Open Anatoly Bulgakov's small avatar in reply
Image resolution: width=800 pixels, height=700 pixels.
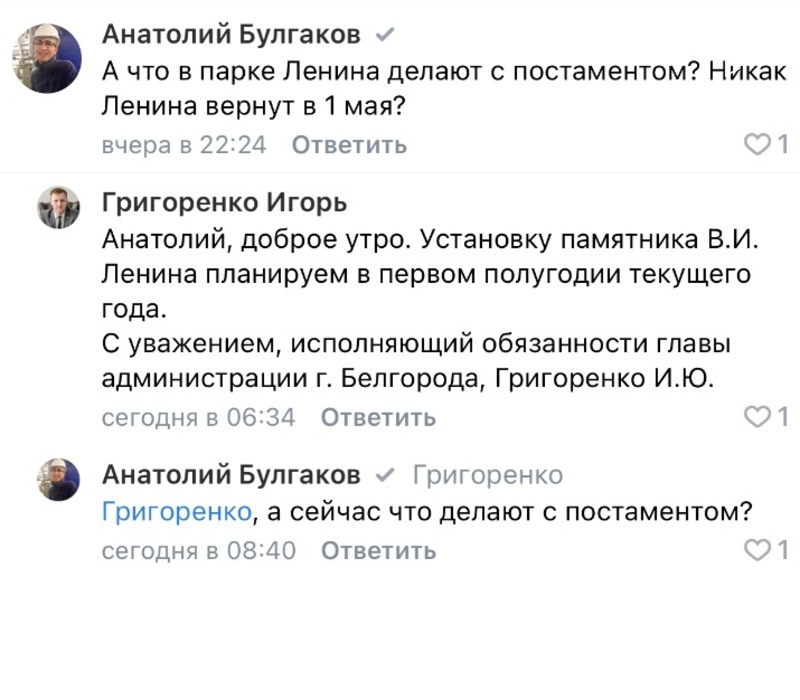(x=59, y=479)
